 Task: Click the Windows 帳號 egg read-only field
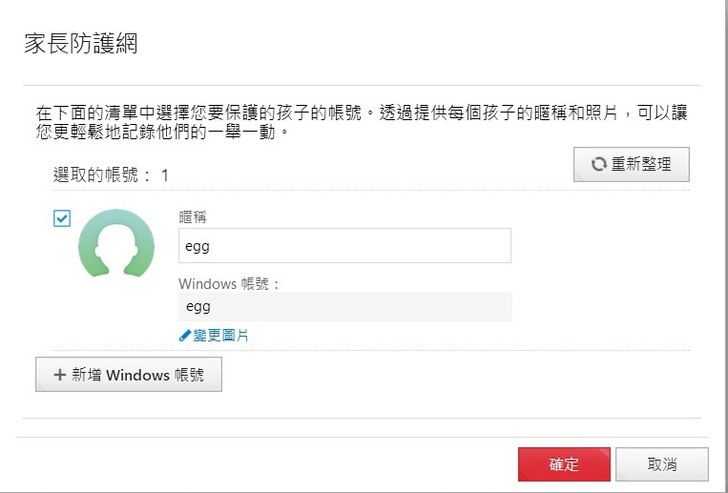(344, 307)
